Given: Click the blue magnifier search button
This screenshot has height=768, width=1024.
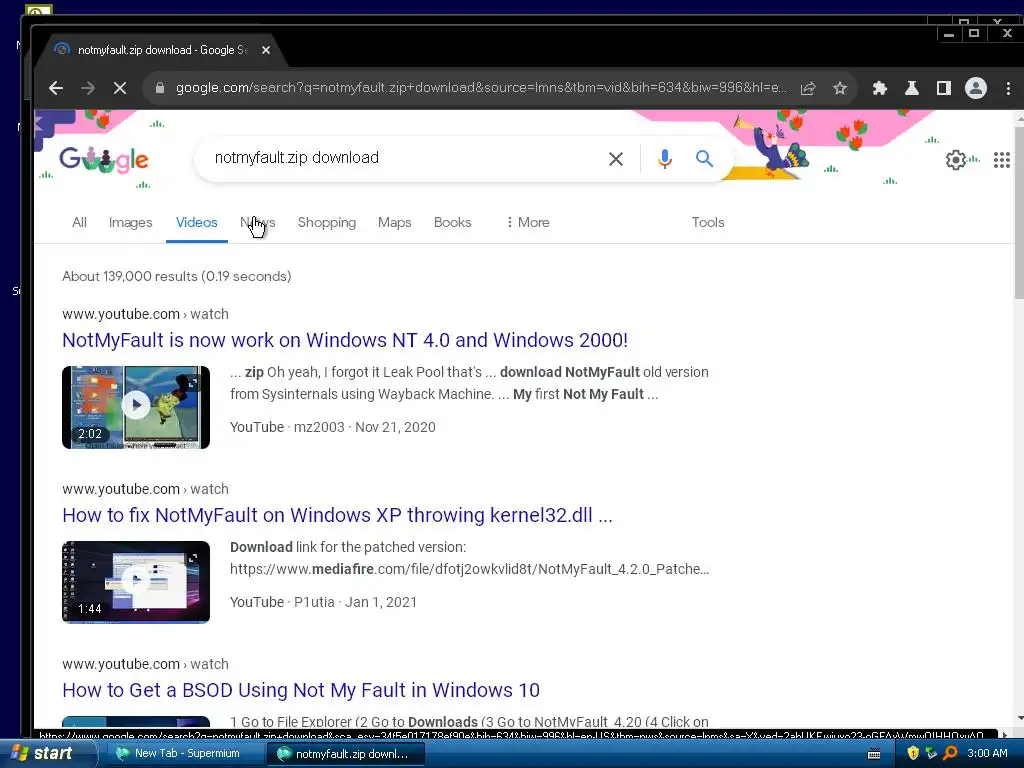Looking at the screenshot, I should (704, 158).
